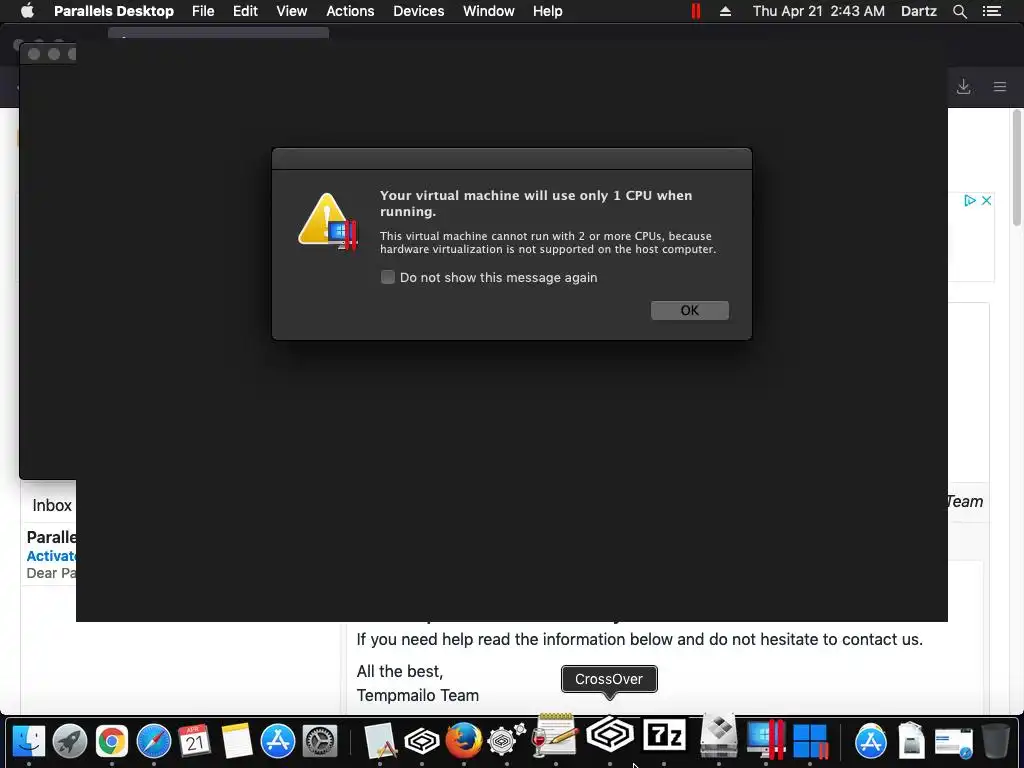Click the eject icon in the menu bar

[725, 11]
